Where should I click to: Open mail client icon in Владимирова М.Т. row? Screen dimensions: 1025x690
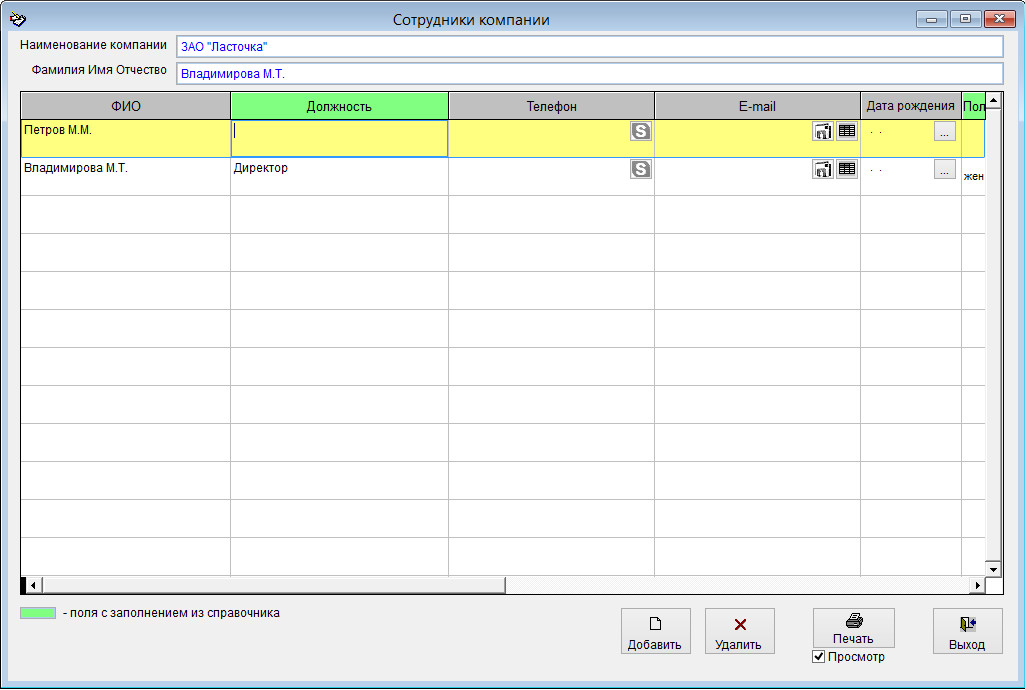point(823,169)
